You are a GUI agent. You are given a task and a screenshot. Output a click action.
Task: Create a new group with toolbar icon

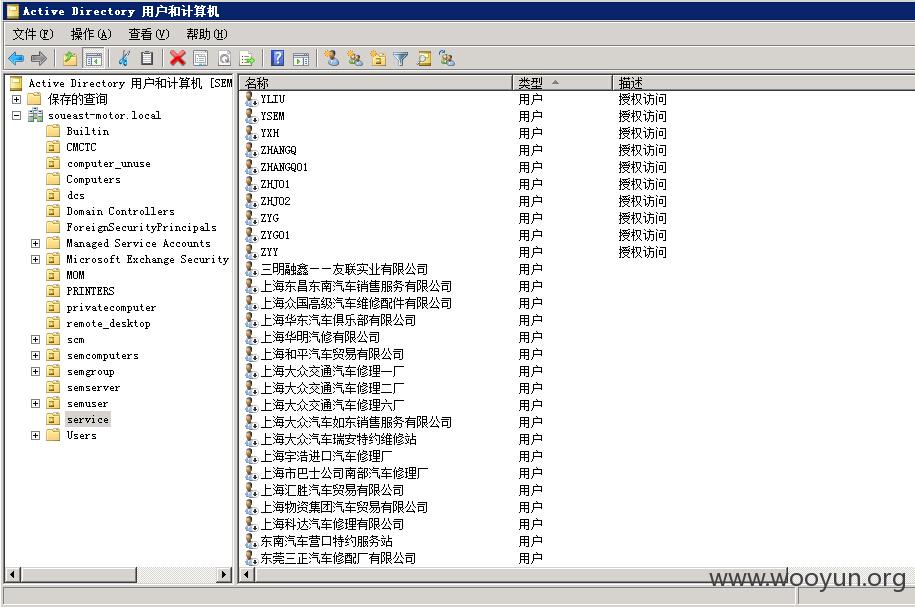pyautogui.click(x=355, y=58)
